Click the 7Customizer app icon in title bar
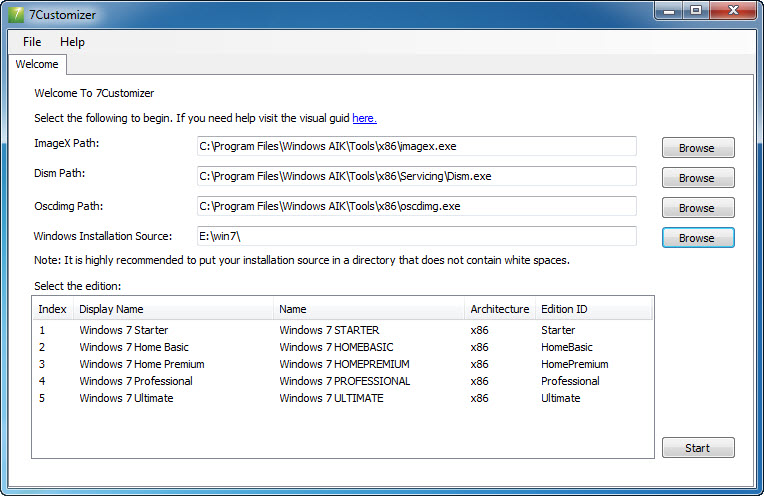764x496 pixels. [x=16, y=15]
